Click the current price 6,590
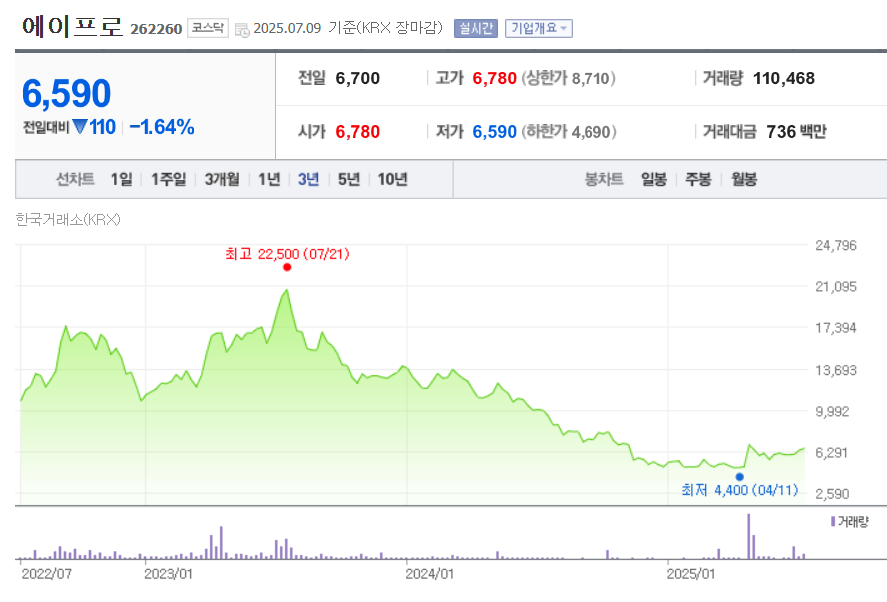Viewport: 887px width, 602px height. point(67,93)
